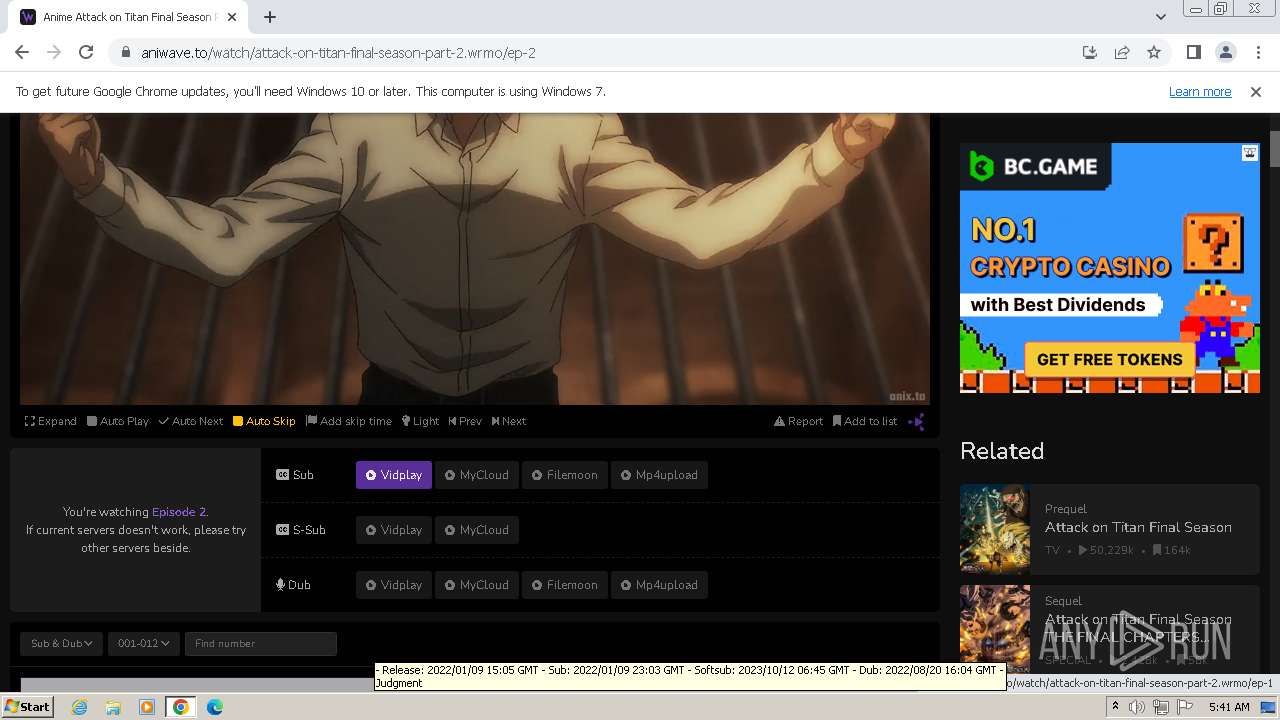1280x720 pixels.
Task: Click the install app icon in the address bar
Action: pos(1090,53)
